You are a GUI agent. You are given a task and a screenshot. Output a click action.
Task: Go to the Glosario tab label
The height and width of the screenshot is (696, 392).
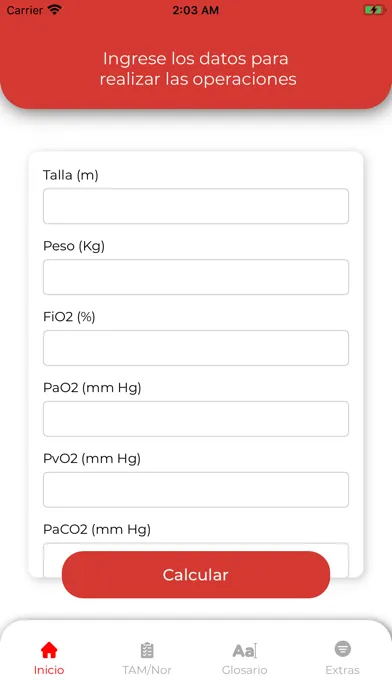click(x=245, y=670)
